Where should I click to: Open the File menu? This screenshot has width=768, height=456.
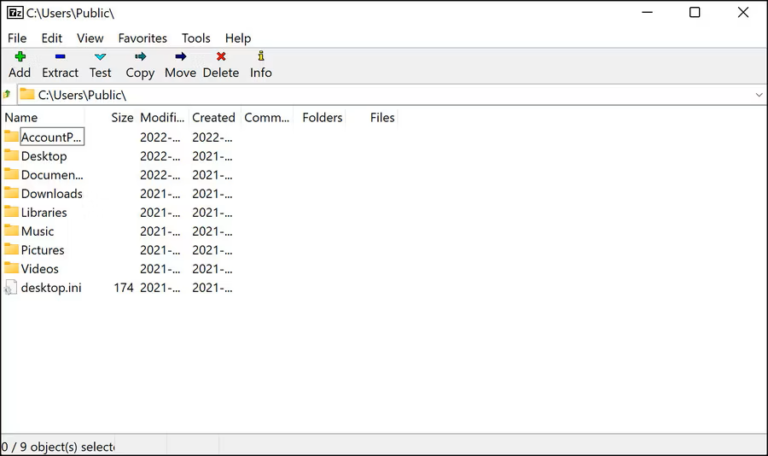pyautogui.click(x=17, y=38)
